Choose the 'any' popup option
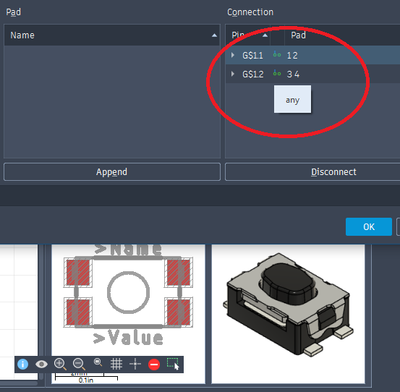This screenshot has height=392, width=400. click(292, 99)
